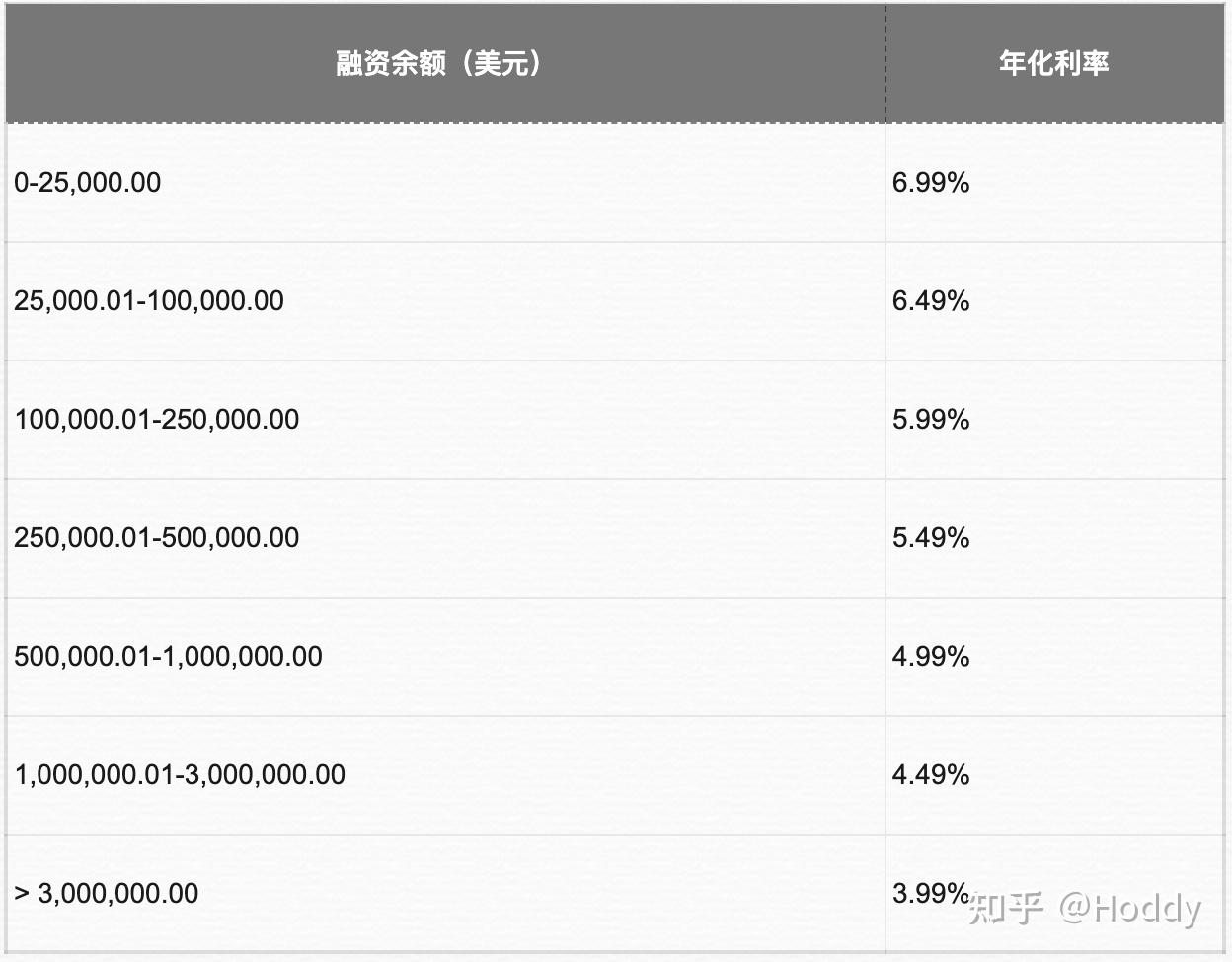The height and width of the screenshot is (962, 1232).
Task: Click the dashed divider between header columns
Action: [885, 64]
